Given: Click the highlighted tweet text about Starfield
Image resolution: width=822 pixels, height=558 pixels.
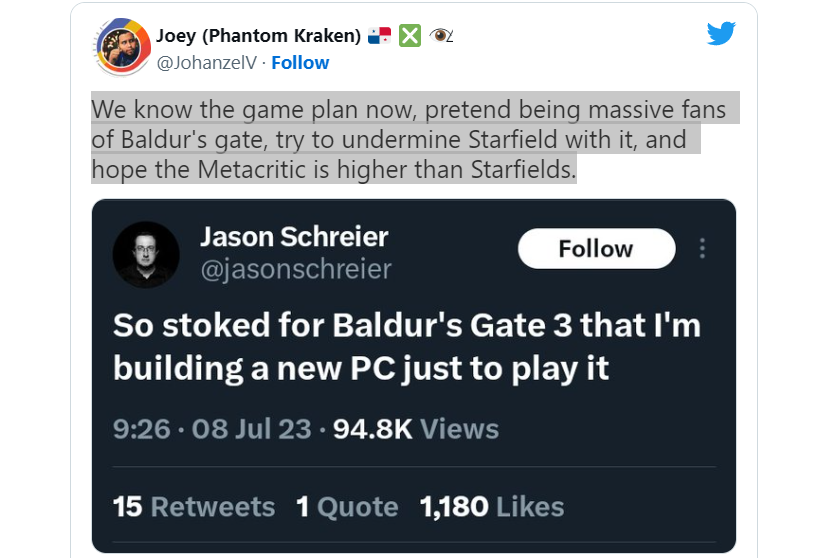Looking at the screenshot, I should (x=408, y=139).
